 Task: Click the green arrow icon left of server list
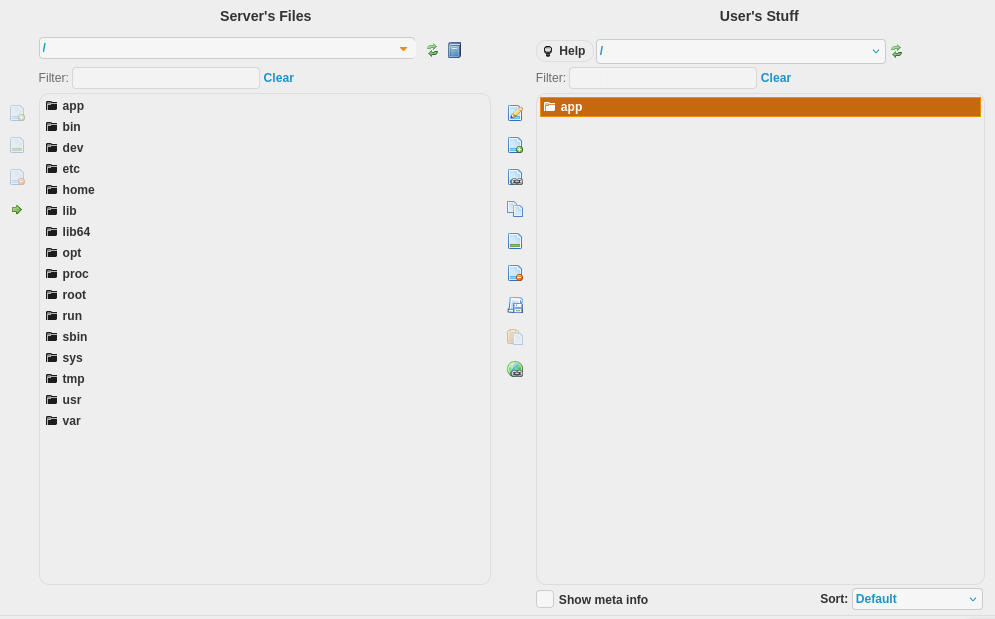click(17, 209)
